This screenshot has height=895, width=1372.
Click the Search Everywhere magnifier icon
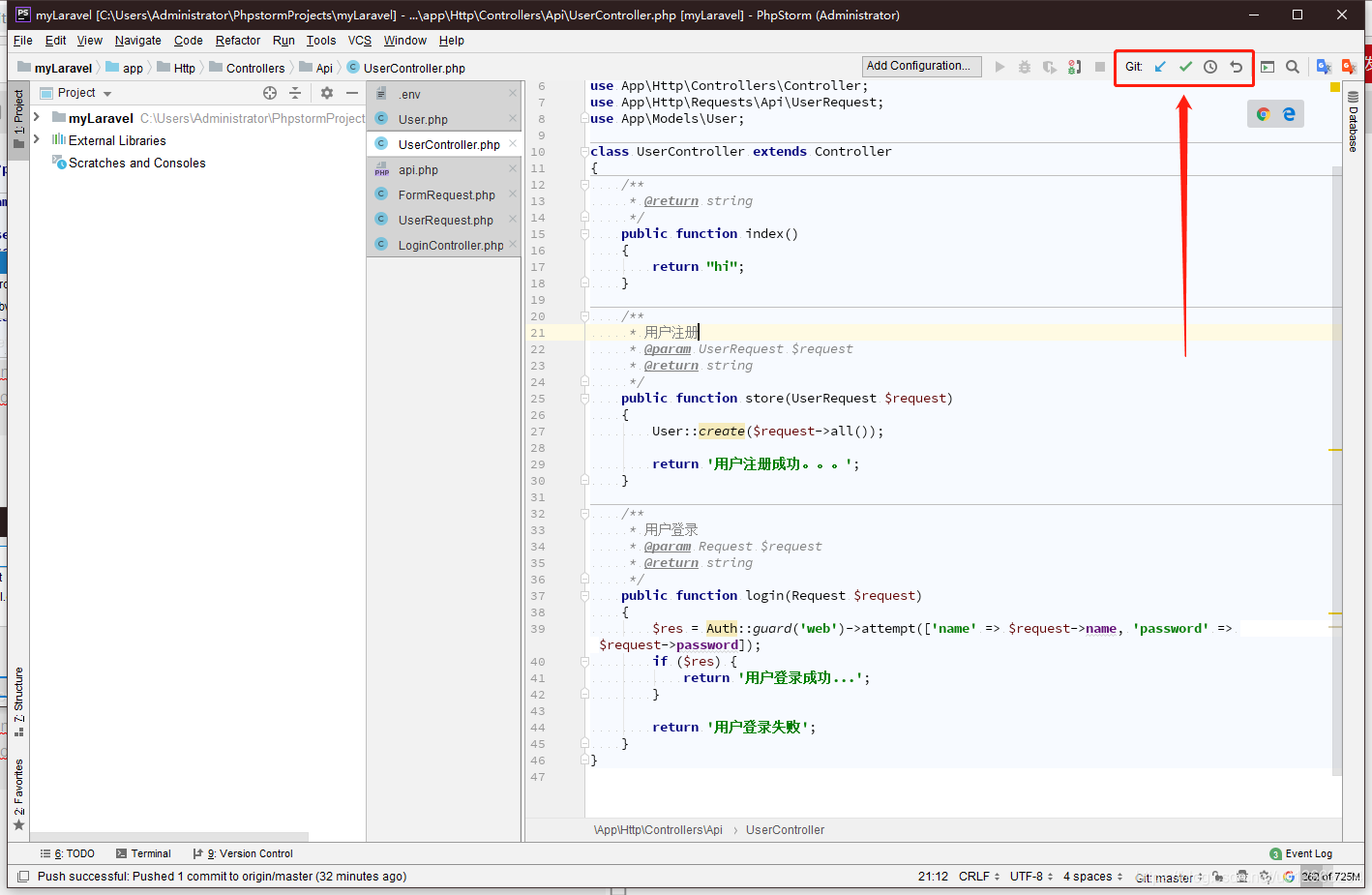[1293, 67]
